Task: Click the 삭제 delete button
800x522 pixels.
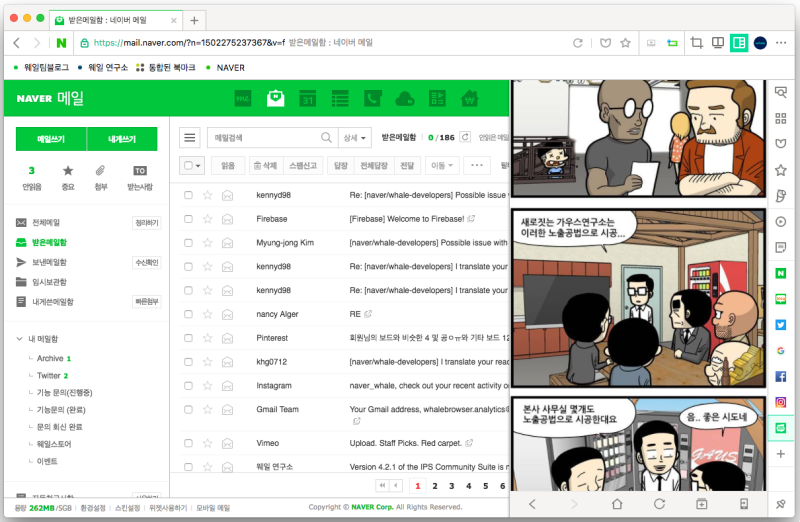Action: pos(266,165)
